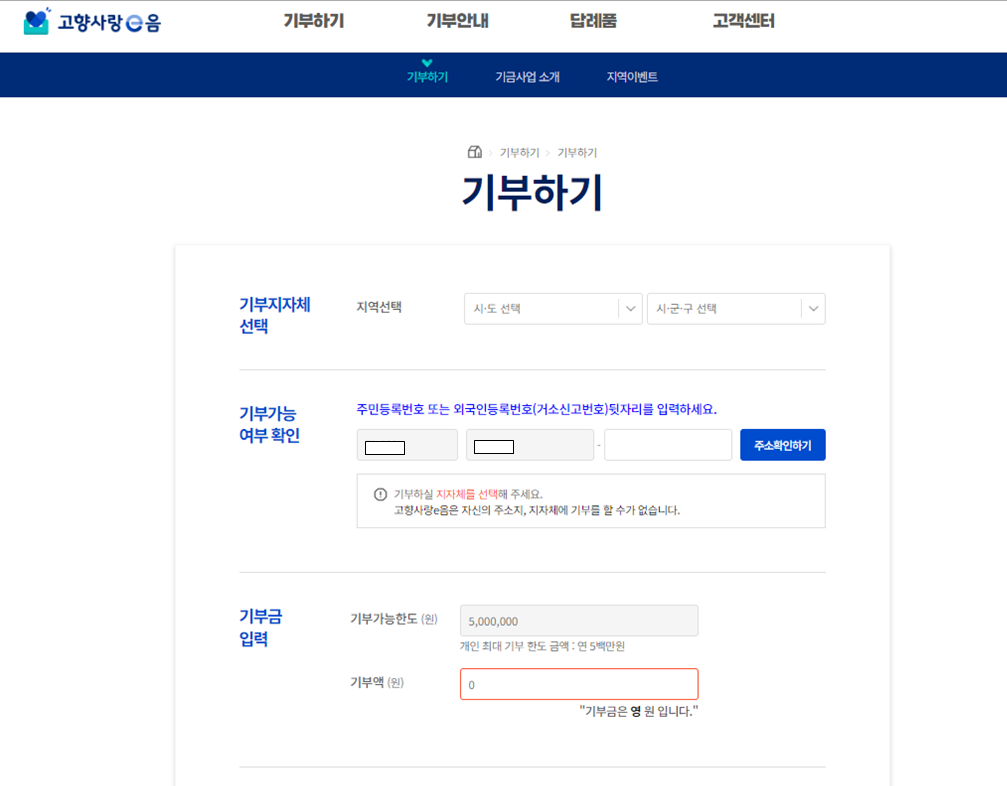
Task: Click the 기부액 amount input field
Action: coord(578,684)
